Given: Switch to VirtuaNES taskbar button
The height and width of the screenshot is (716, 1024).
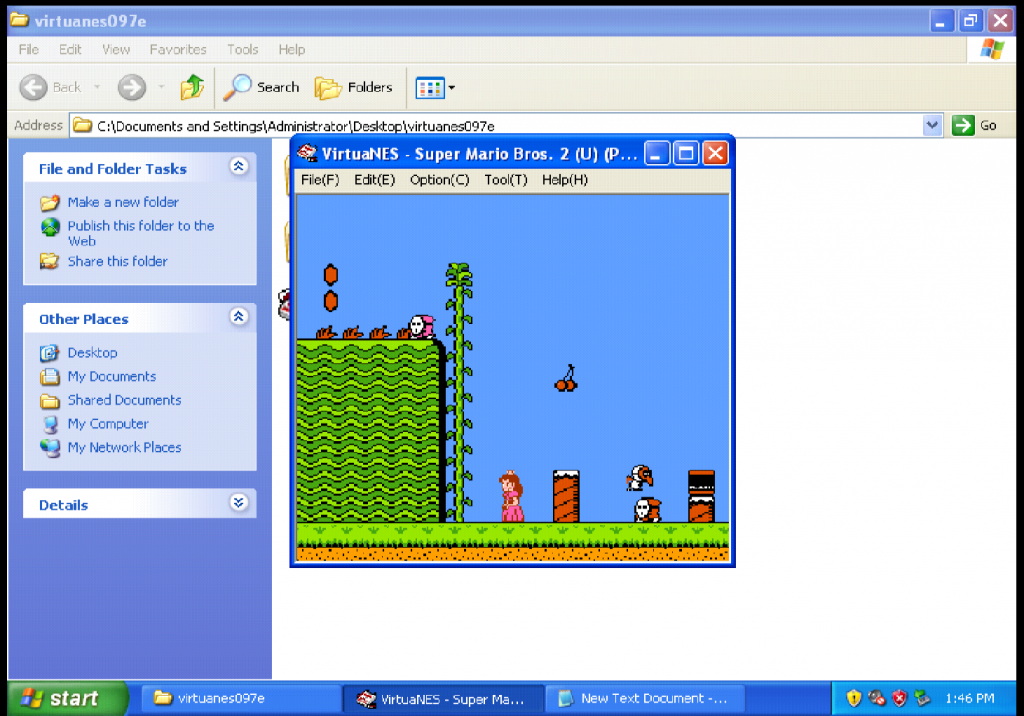Looking at the screenshot, I should pyautogui.click(x=443, y=698).
